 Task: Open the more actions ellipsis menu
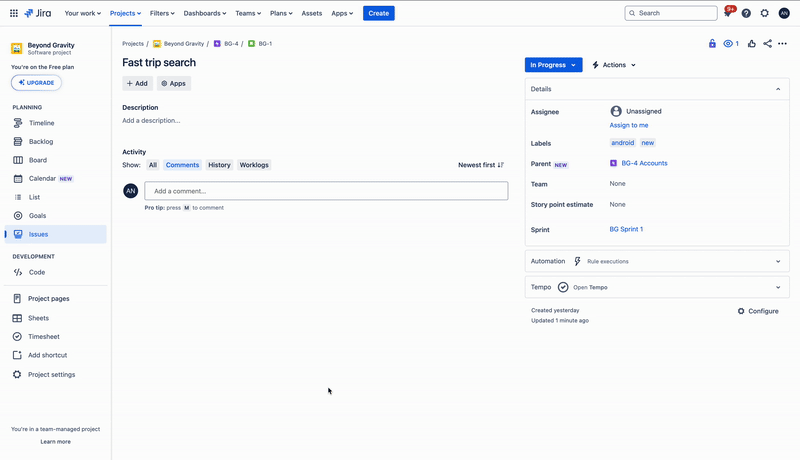pos(782,44)
